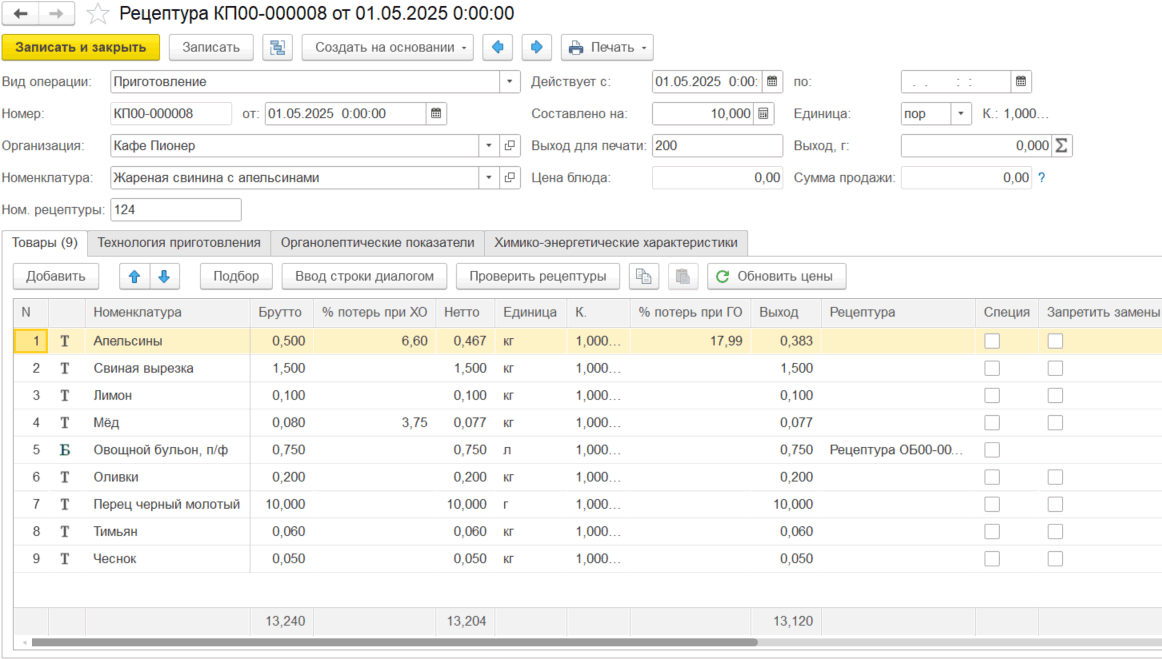Click the horizontal scrollbar under the table

tap(390, 642)
